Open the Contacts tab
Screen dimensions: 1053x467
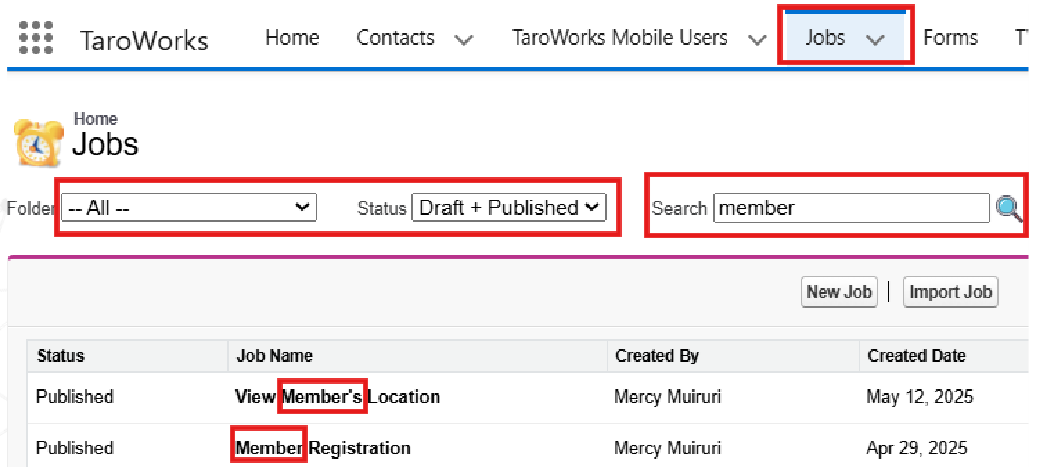click(x=396, y=38)
